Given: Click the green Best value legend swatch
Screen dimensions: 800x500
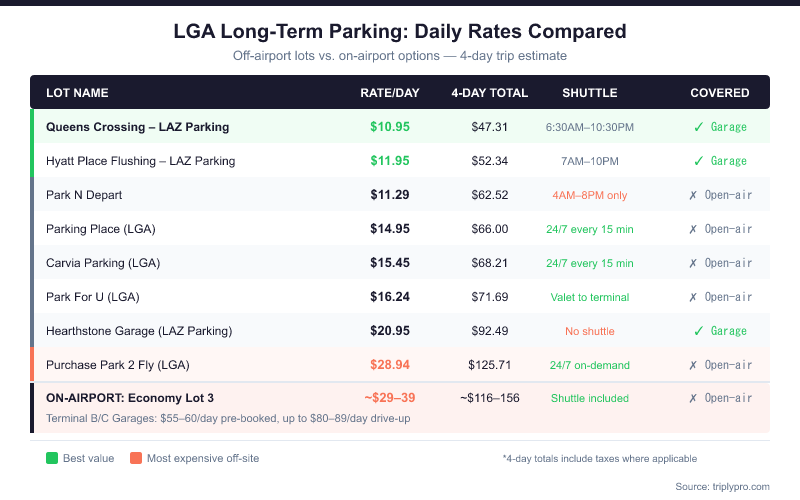Looking at the screenshot, I should tap(52, 459).
